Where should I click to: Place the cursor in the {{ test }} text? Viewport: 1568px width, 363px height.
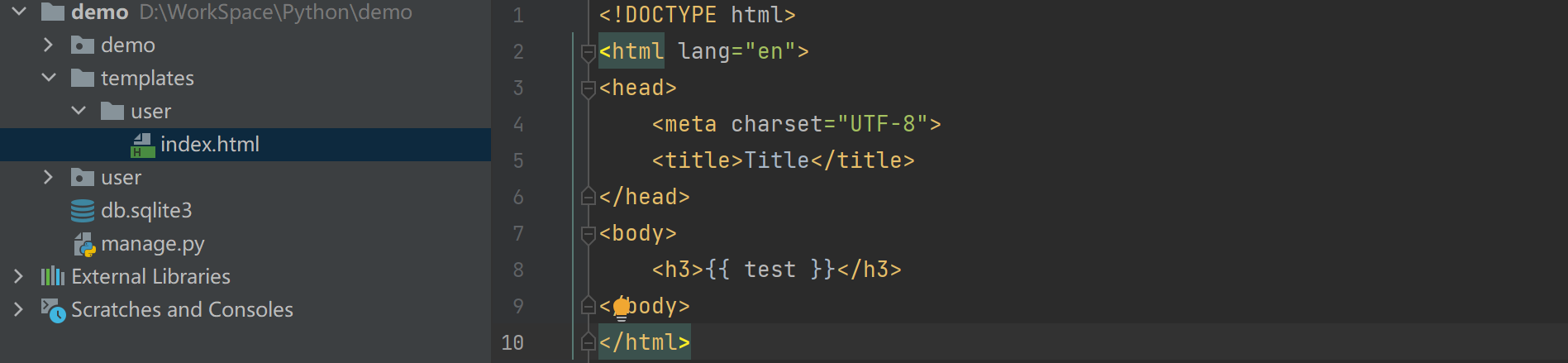coord(770,270)
